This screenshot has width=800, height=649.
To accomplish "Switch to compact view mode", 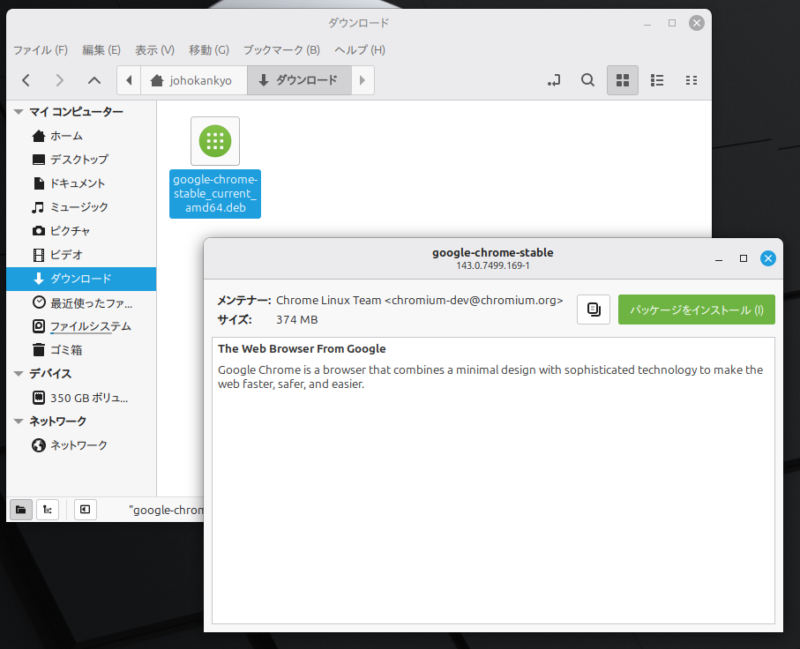I will [x=691, y=80].
